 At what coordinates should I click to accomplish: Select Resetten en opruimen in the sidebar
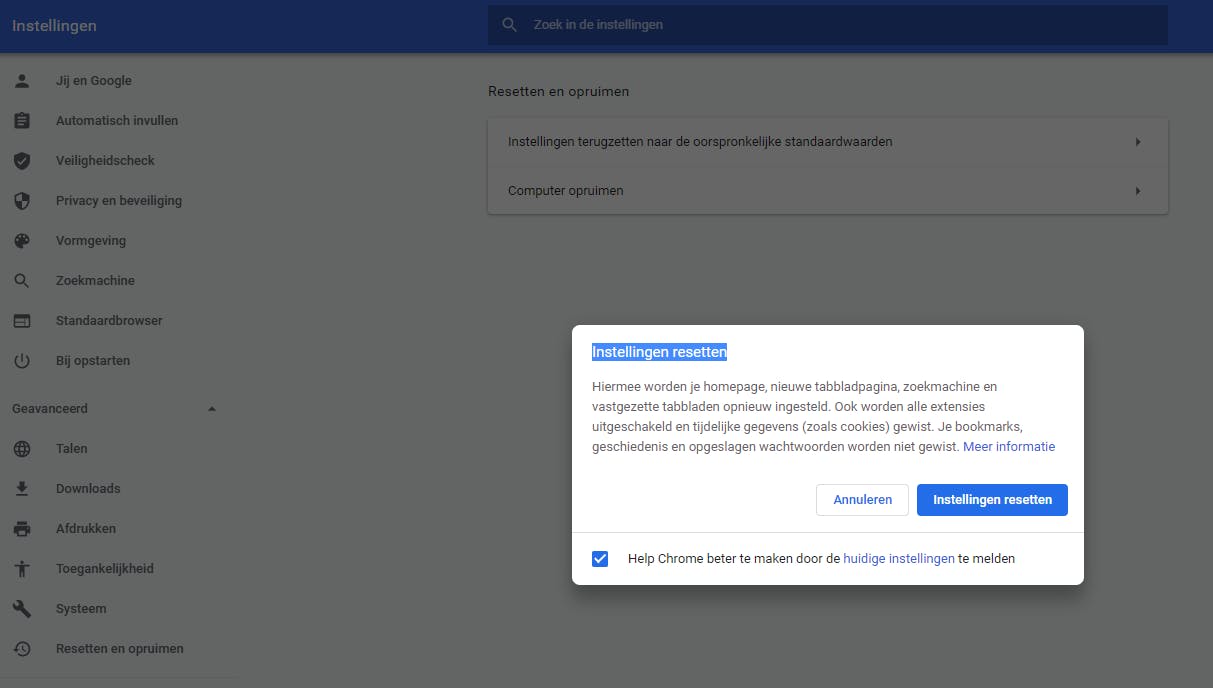click(120, 649)
